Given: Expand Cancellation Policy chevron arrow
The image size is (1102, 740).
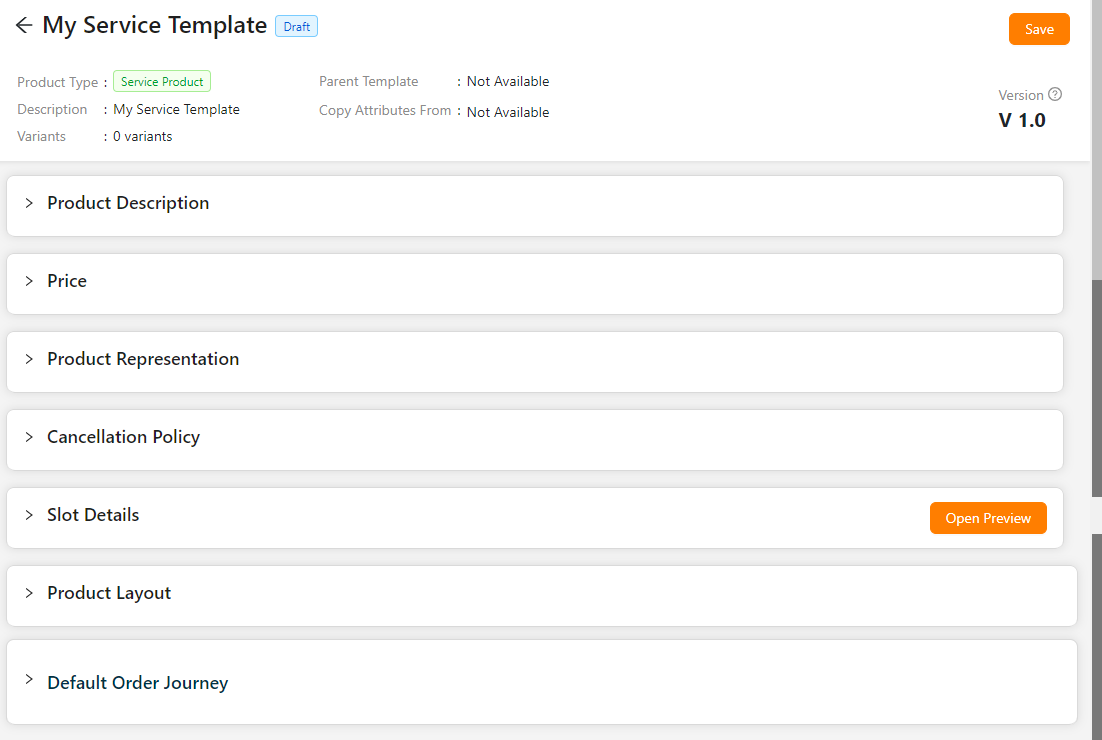Looking at the screenshot, I should coord(29,437).
